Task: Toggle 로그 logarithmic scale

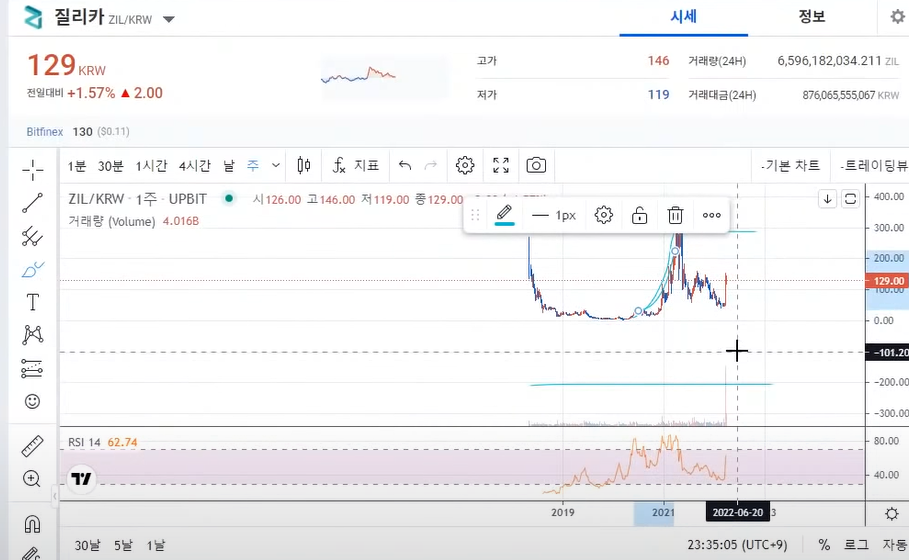Action: point(856,545)
